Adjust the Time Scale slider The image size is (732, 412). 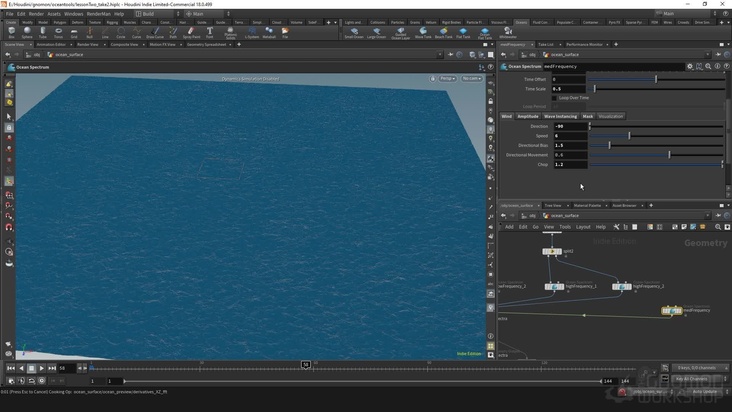pyautogui.click(x=656, y=89)
